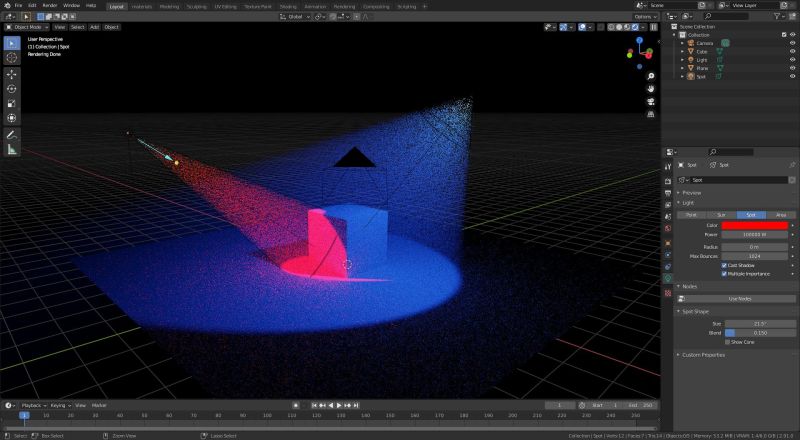Image resolution: width=800 pixels, height=440 pixels.
Task: Open the View Layer properties tab icon
Action: (x=668, y=205)
